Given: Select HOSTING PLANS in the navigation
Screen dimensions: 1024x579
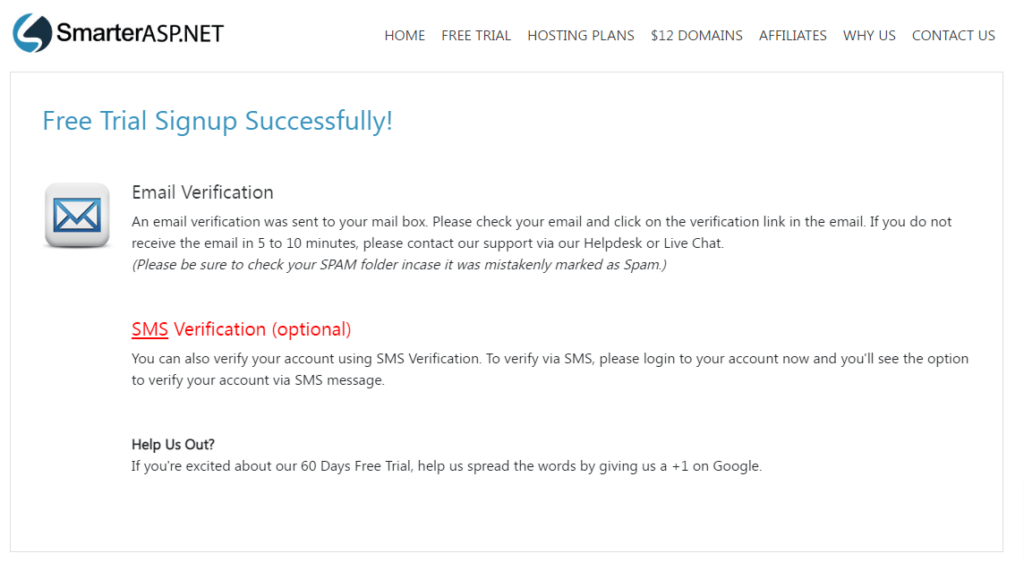Looking at the screenshot, I should point(580,35).
